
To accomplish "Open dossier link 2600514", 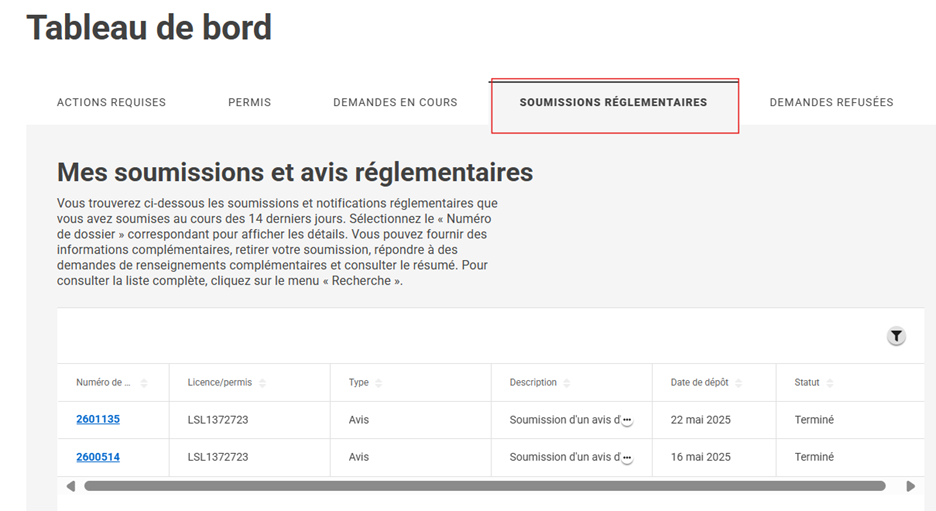I will pyautogui.click(x=98, y=457).
